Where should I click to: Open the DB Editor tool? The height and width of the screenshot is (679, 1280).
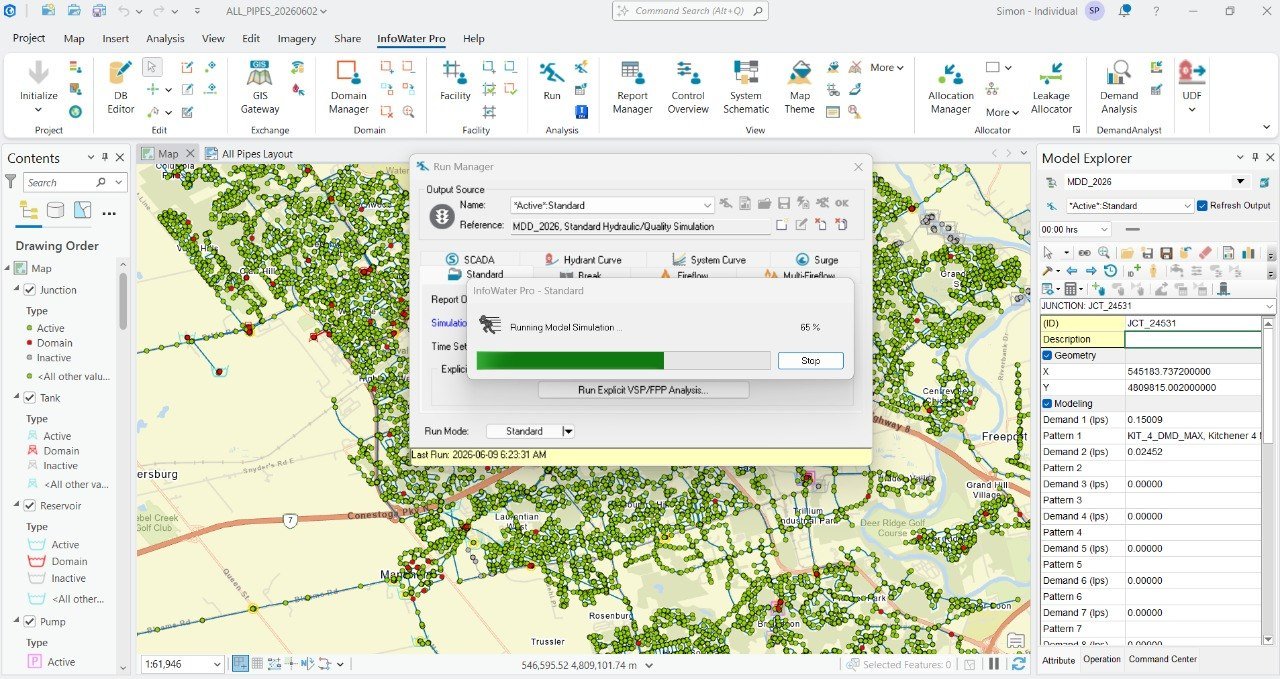click(x=120, y=88)
